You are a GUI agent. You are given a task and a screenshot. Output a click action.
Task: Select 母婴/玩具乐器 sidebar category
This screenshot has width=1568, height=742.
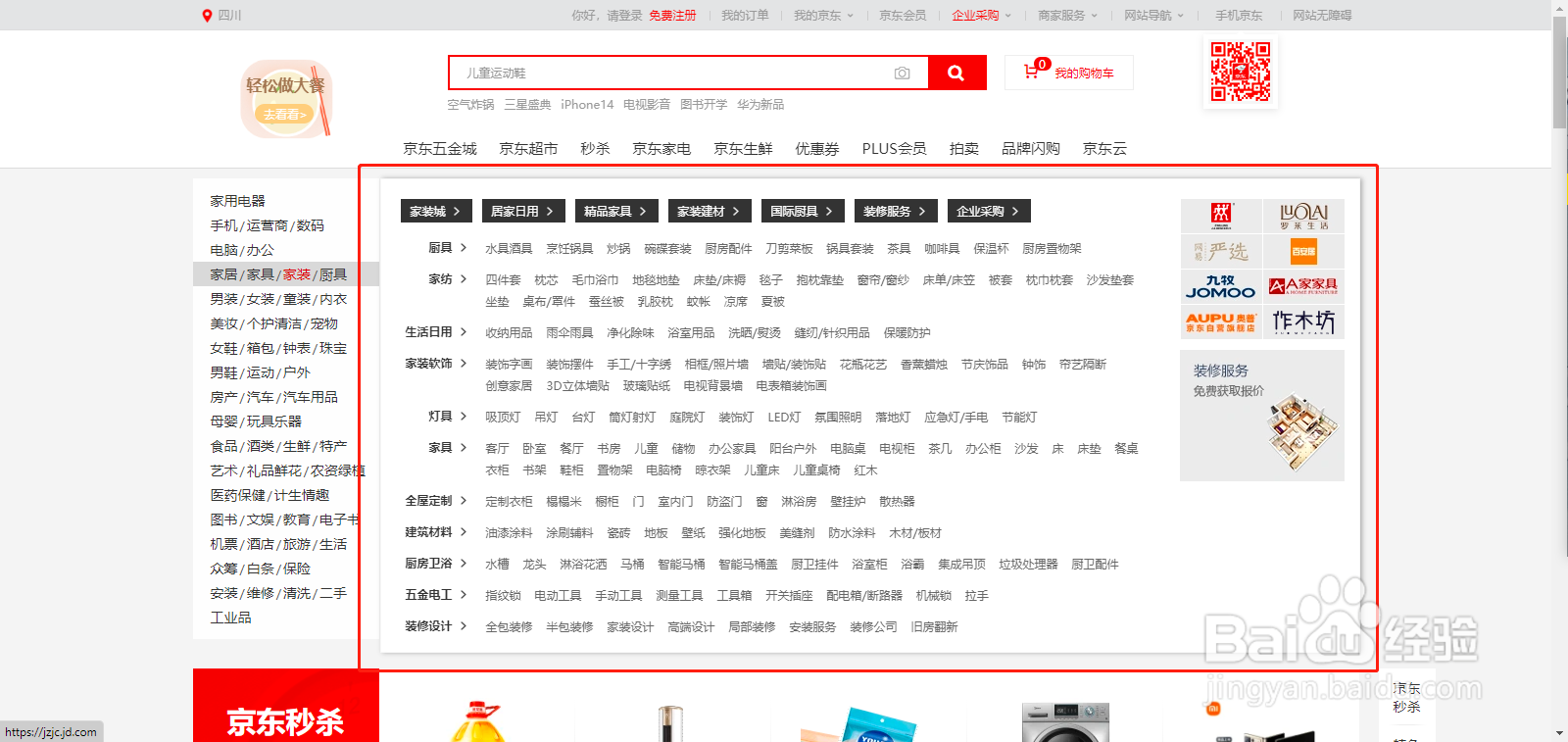256,421
